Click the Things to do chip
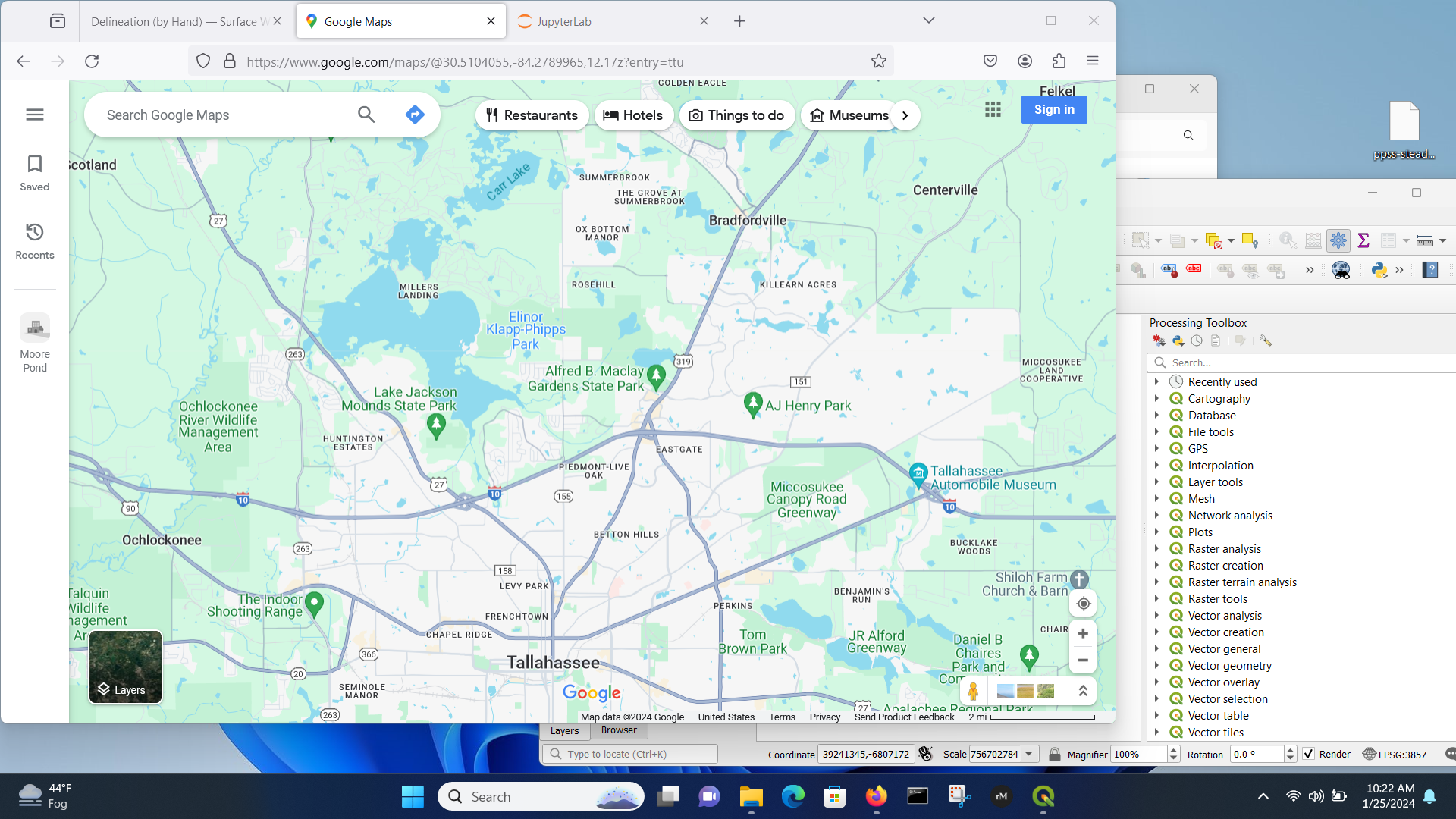The height and width of the screenshot is (819, 1456). click(736, 115)
